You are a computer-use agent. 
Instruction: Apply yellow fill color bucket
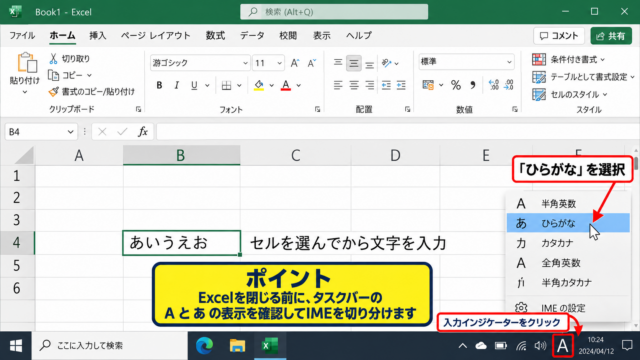[259, 85]
